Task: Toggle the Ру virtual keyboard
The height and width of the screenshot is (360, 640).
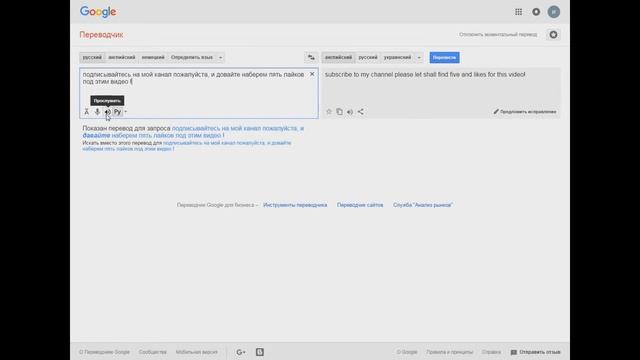Action: (118, 111)
